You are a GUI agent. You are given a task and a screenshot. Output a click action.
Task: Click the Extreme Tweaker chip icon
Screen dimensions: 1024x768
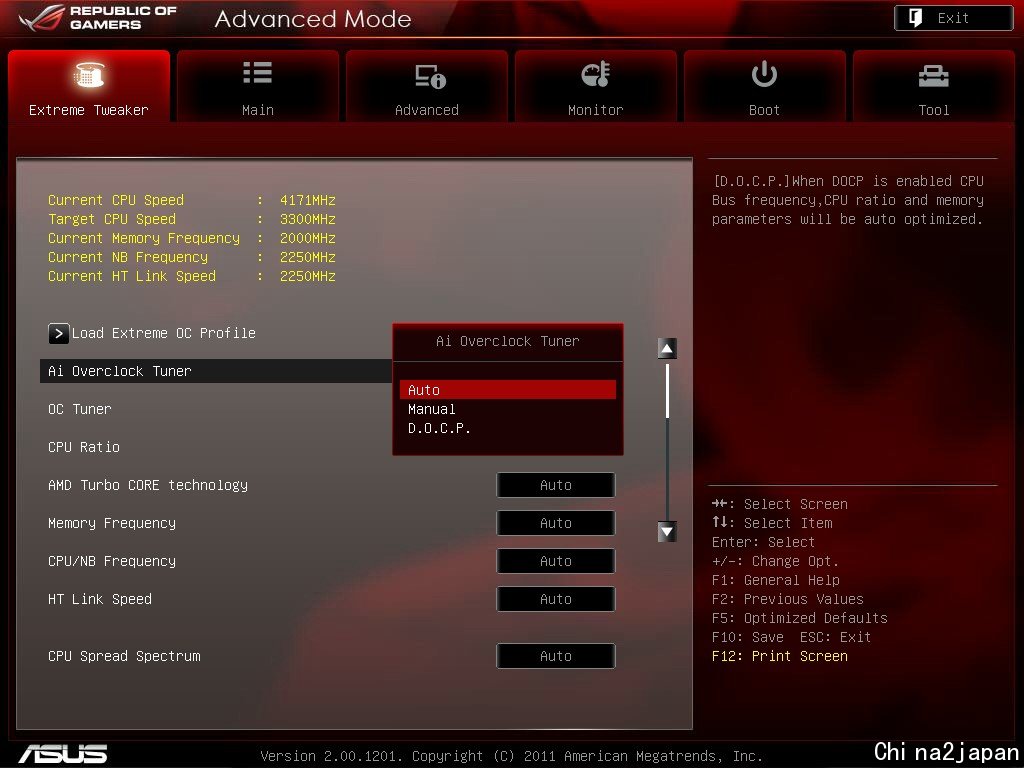89,74
